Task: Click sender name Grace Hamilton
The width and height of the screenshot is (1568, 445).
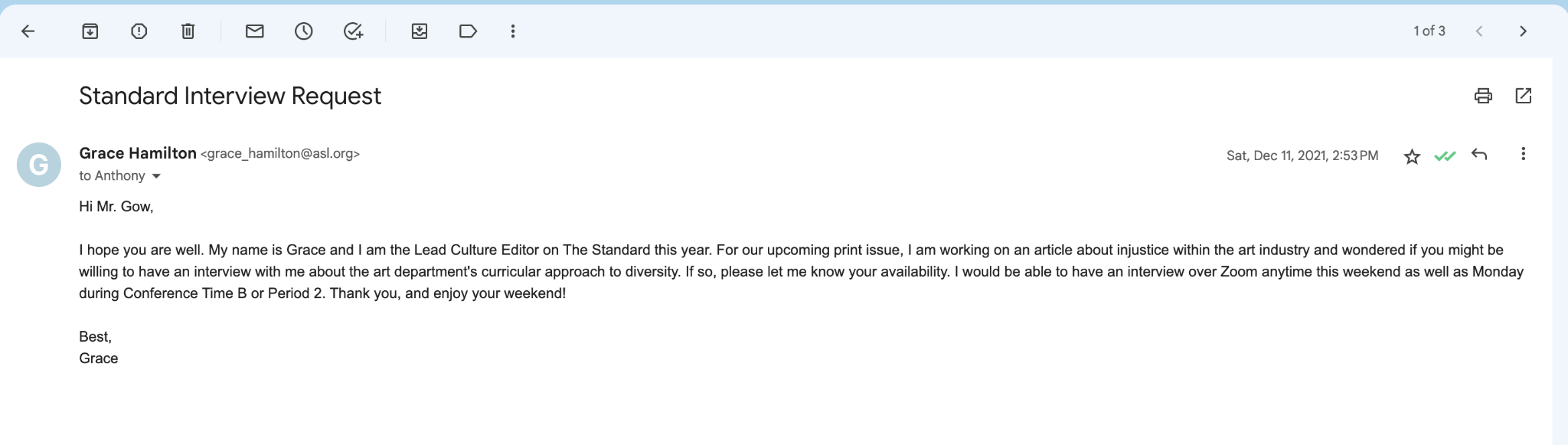Action: point(138,153)
